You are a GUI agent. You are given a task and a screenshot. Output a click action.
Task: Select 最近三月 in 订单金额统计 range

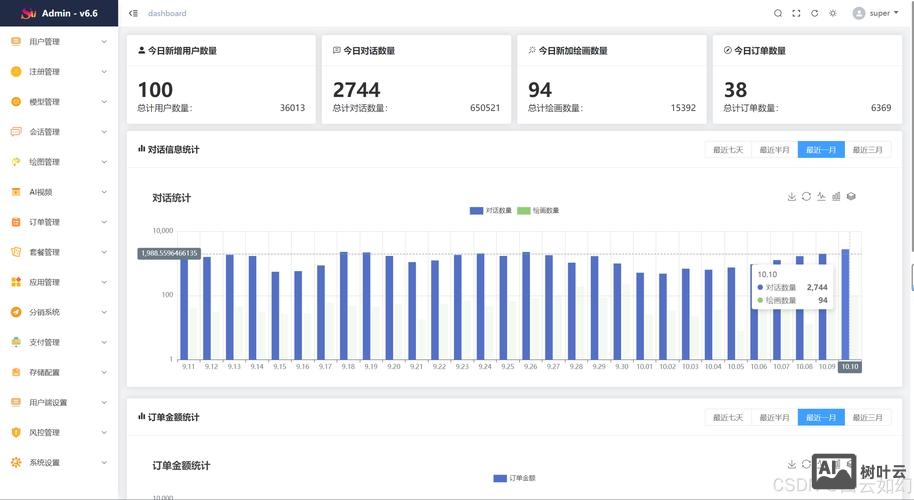868,417
